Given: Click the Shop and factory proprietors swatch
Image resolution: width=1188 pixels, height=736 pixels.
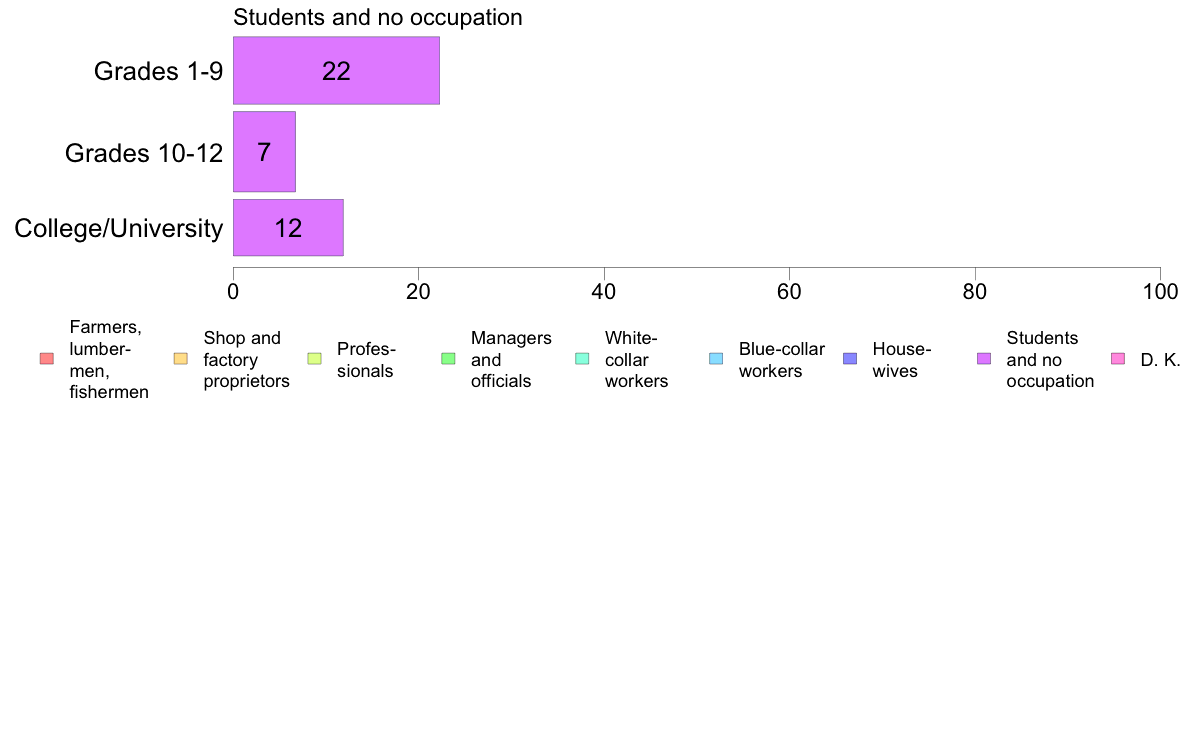Looking at the screenshot, I should (180, 359).
